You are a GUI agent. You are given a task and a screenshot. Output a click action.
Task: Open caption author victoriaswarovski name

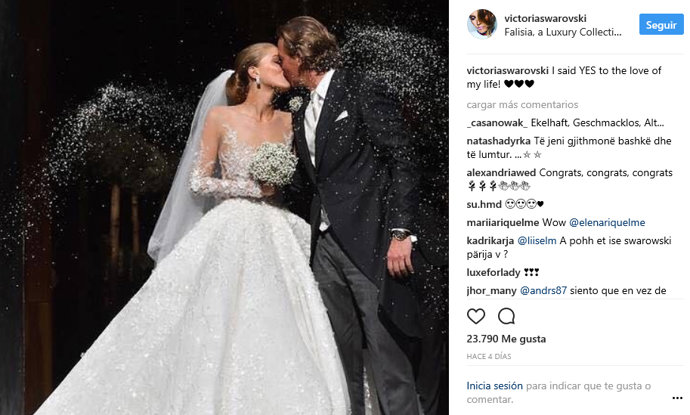coord(507,71)
